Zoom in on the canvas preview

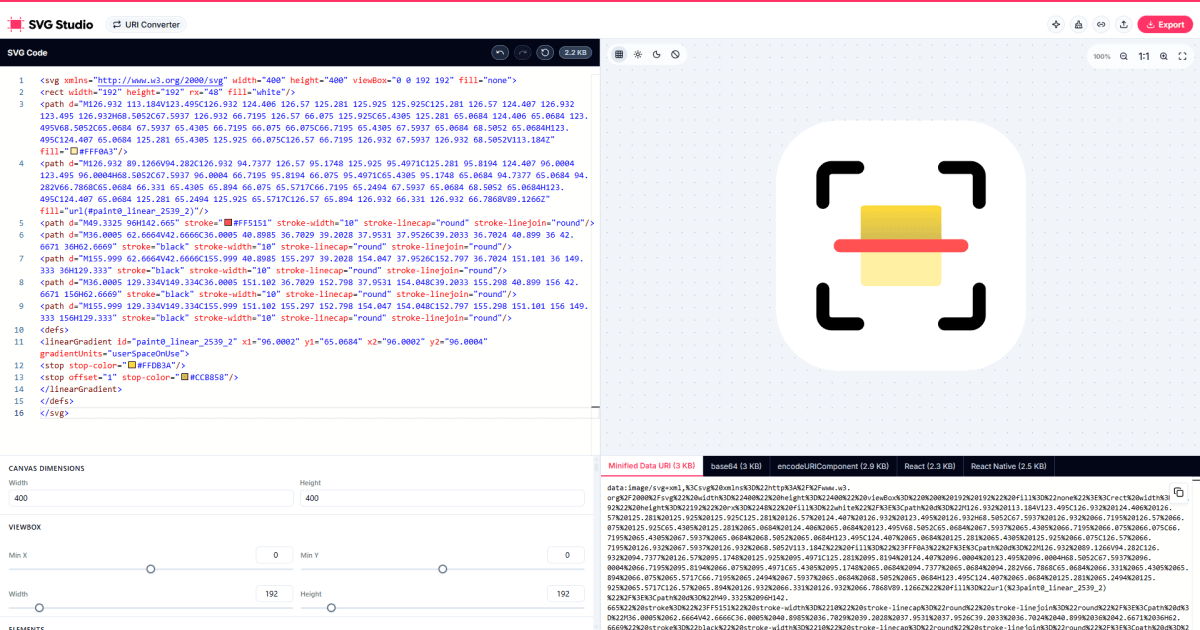[1164, 57]
